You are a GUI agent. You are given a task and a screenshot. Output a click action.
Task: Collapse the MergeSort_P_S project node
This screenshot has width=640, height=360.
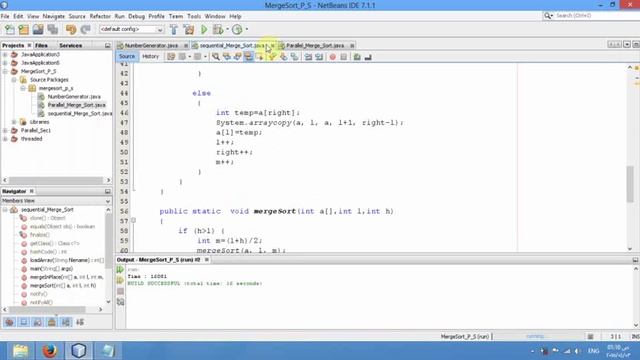click(x=5, y=71)
